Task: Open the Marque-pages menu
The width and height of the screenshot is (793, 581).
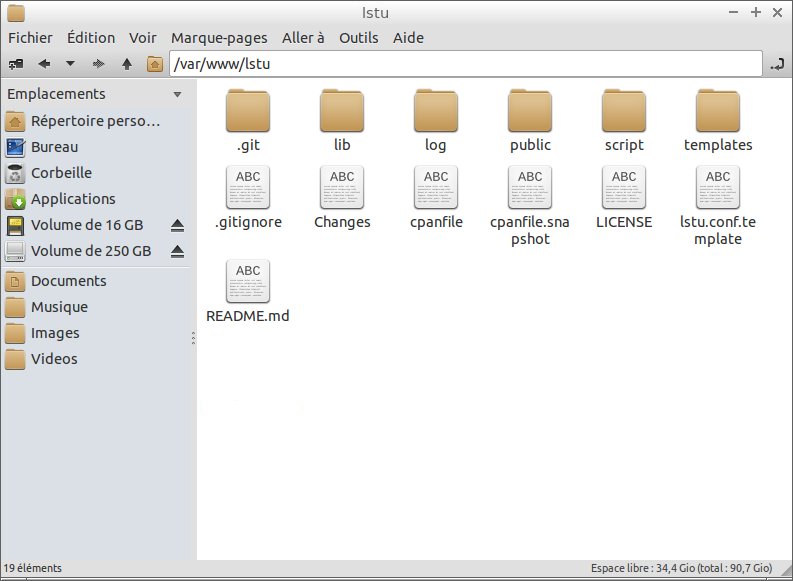Action: click(219, 38)
